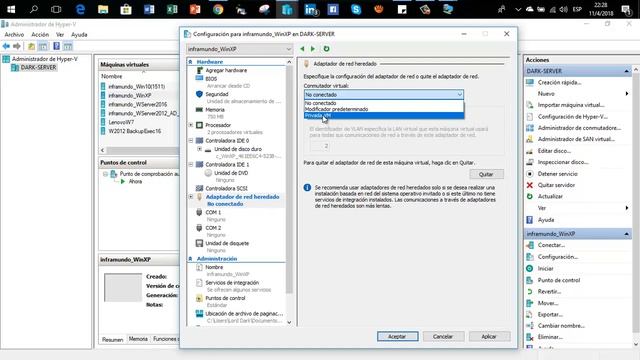The width and height of the screenshot is (640, 360).
Task: Switch to the Memoria tab
Action: [138, 339]
